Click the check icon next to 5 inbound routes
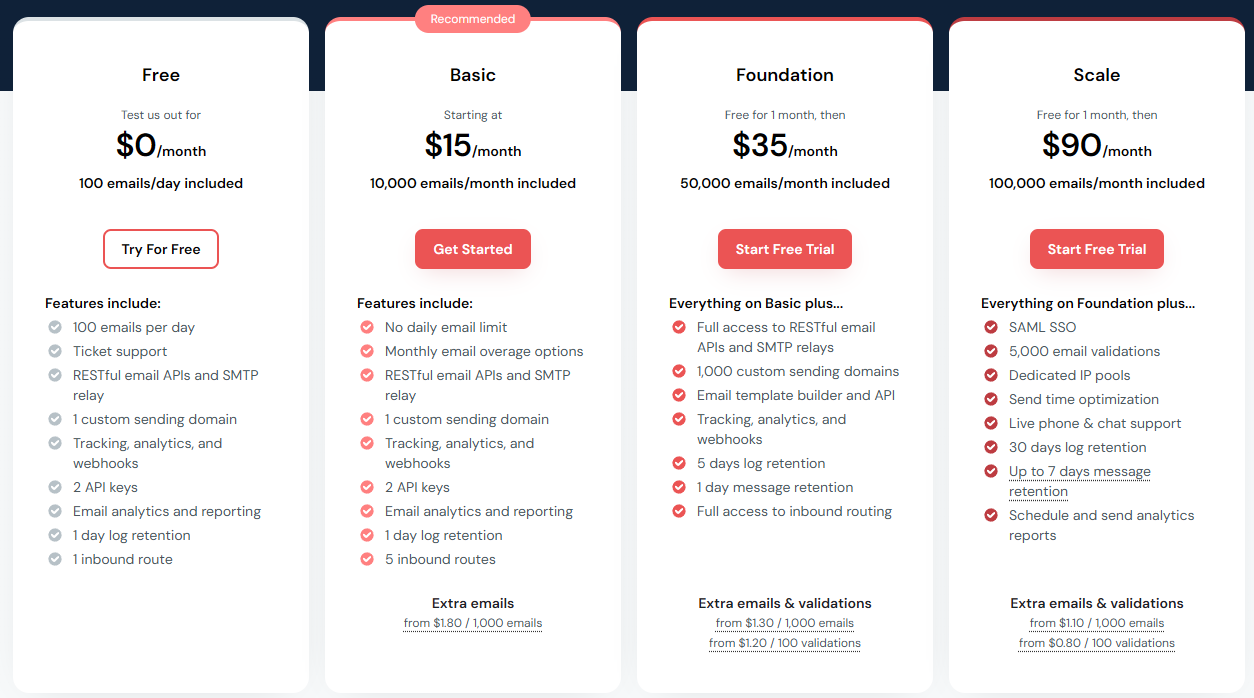 pos(367,559)
